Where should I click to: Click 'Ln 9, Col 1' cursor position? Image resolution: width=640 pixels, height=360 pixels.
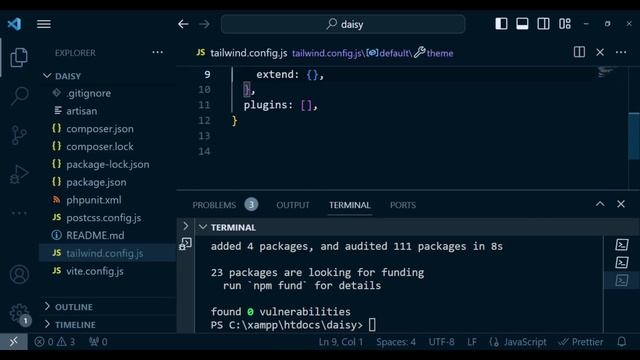click(341, 342)
